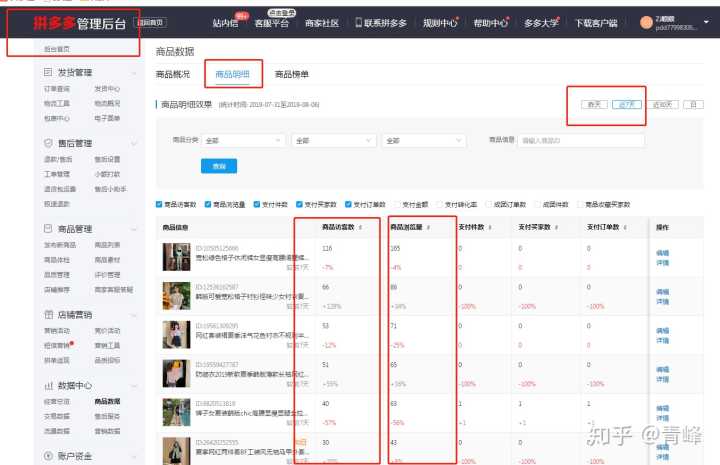The height and width of the screenshot is (465, 720).
Task: Click the blue 查询 button
Action: [219, 165]
